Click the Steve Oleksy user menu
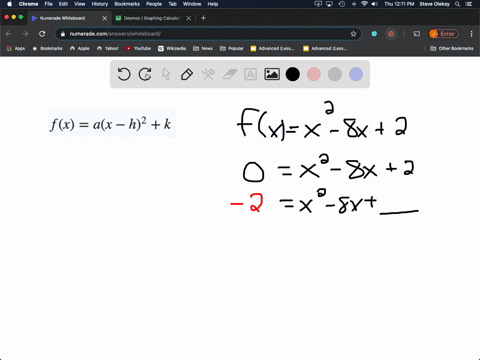Screen dimensions: 480x360 point(434,4)
